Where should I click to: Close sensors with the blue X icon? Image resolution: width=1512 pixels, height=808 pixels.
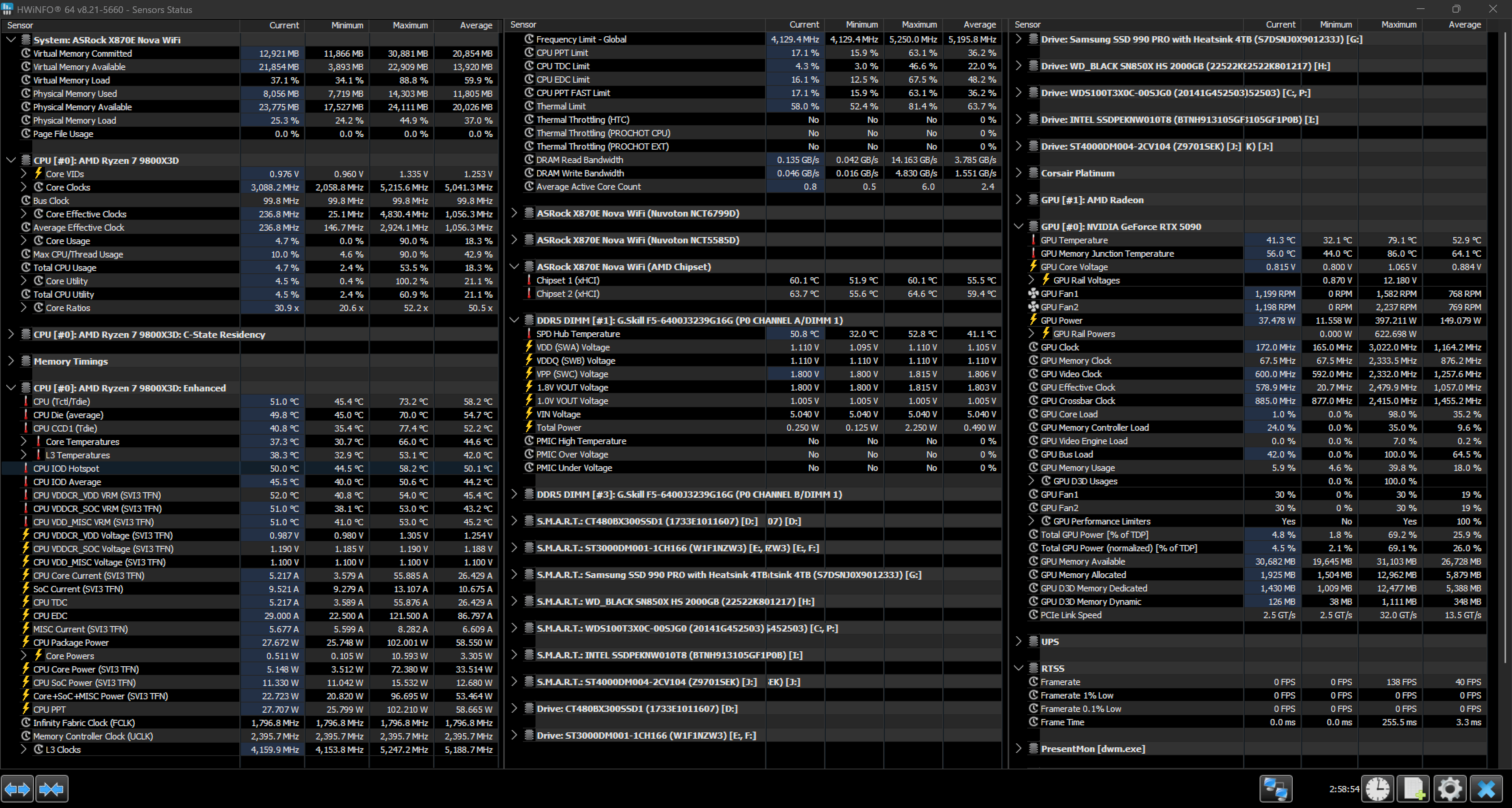1486,789
